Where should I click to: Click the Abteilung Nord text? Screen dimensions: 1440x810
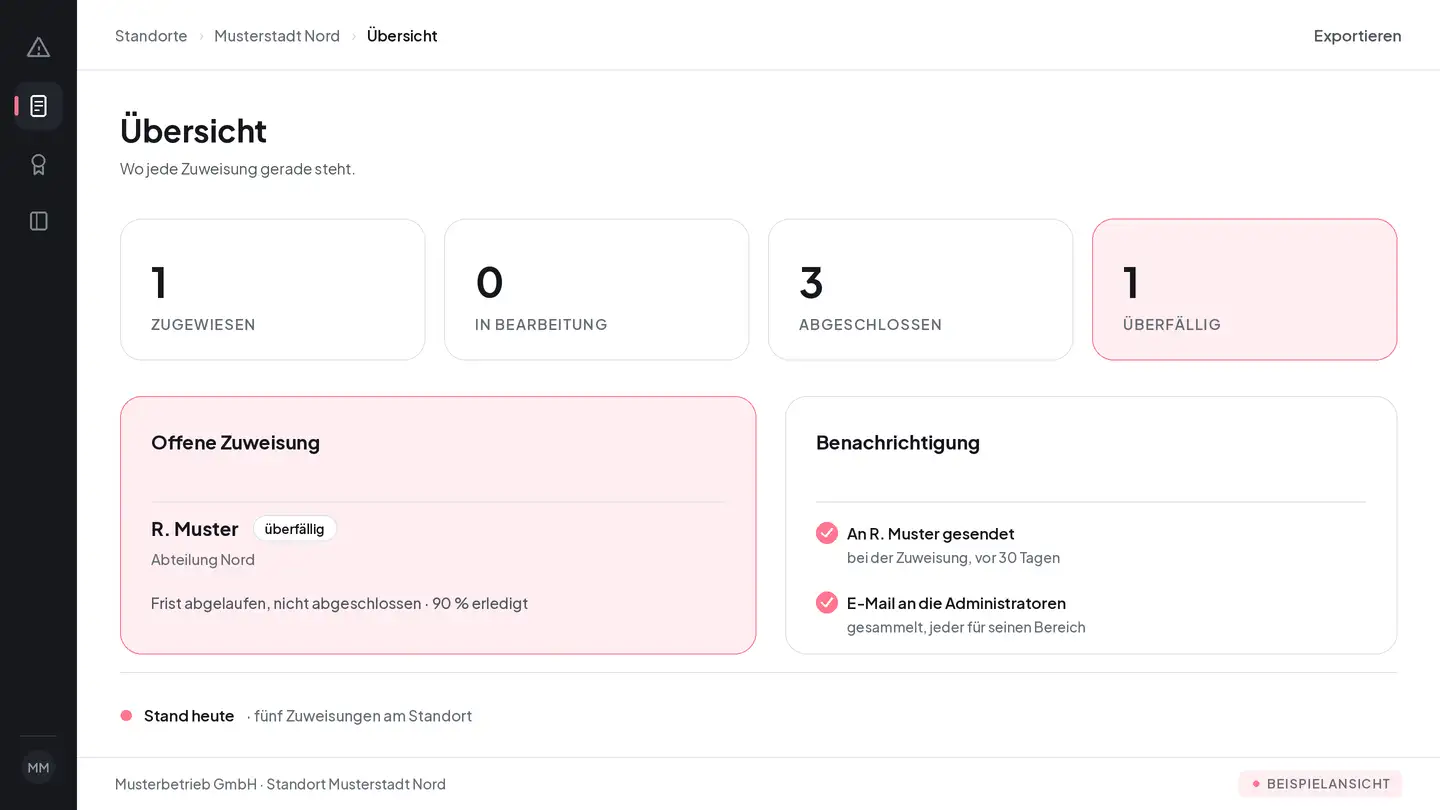pos(203,560)
